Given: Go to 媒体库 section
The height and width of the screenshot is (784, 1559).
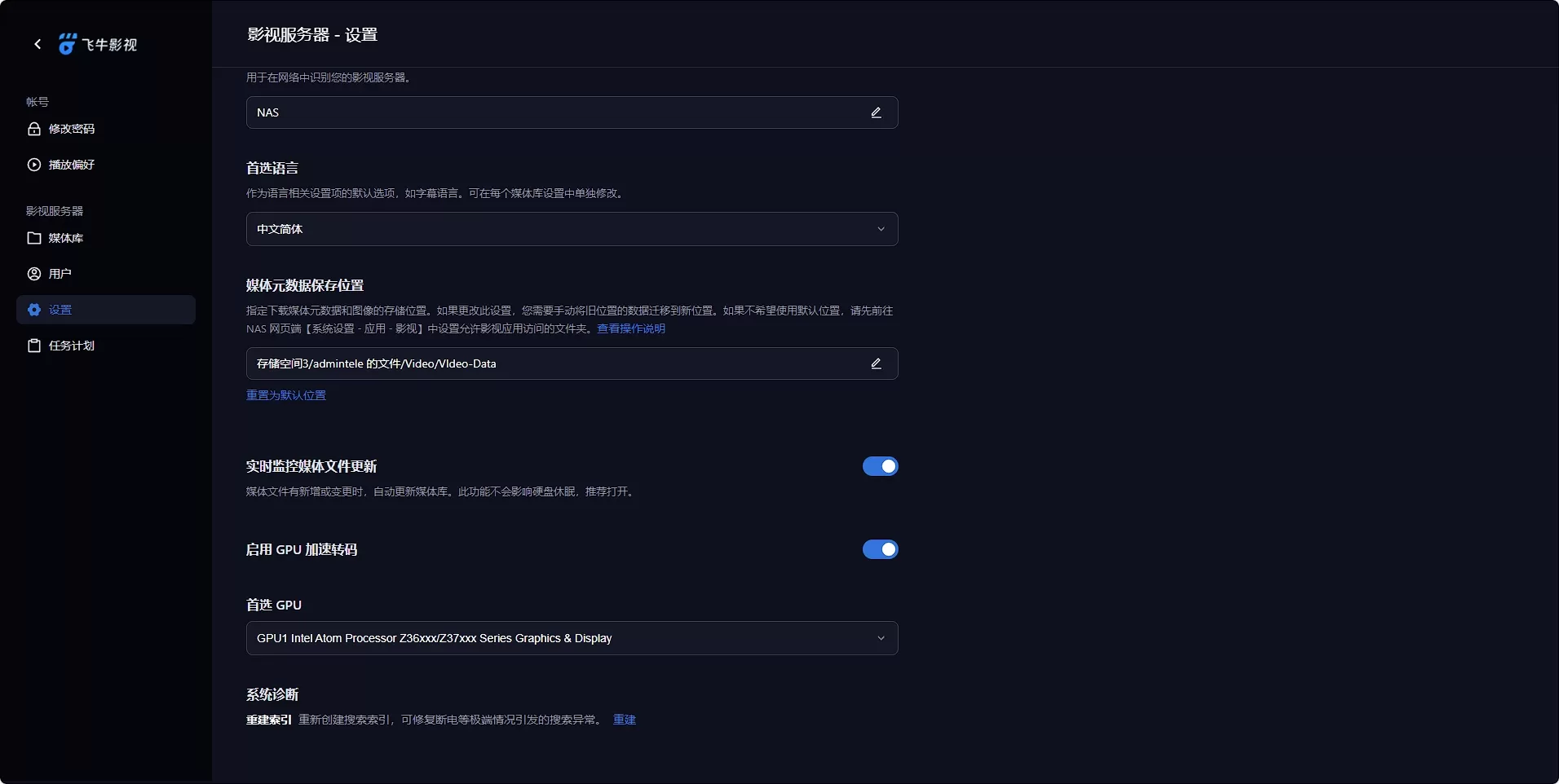Looking at the screenshot, I should coord(106,238).
